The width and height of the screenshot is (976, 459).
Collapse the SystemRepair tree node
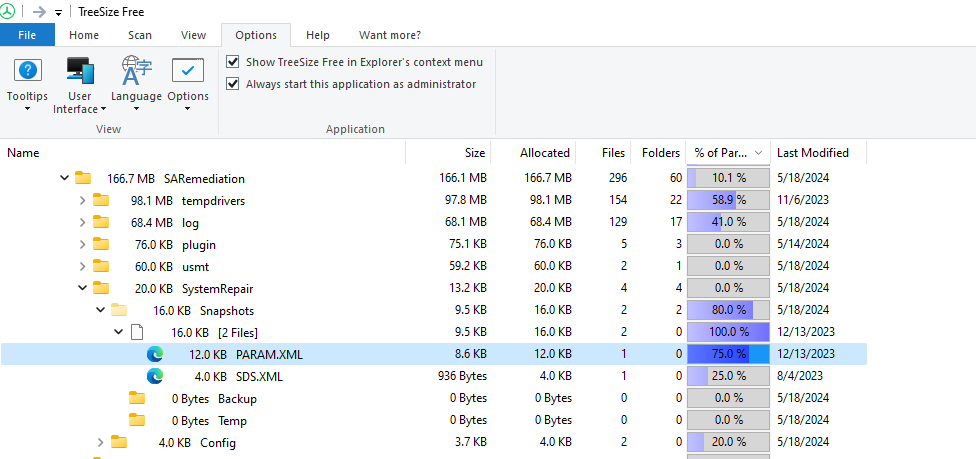click(82, 288)
